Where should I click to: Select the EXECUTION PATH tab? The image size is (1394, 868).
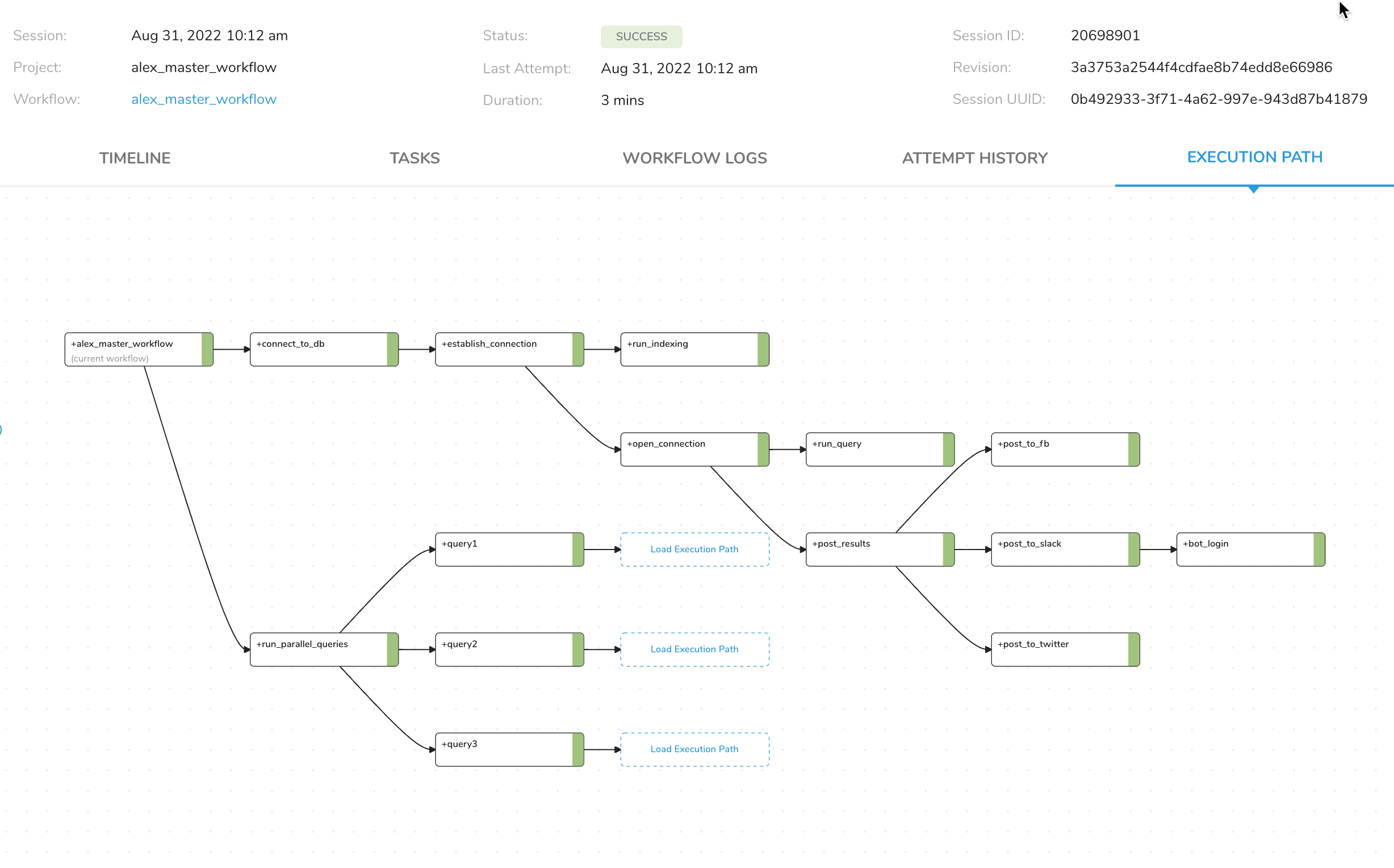tap(1254, 157)
